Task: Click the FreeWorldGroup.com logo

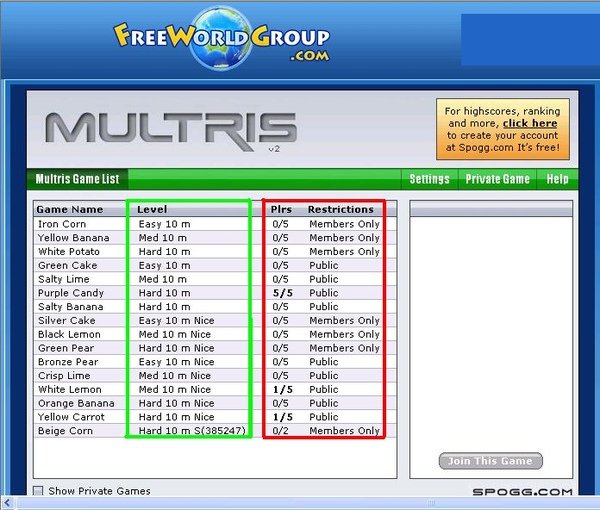Action: [x=222, y=39]
